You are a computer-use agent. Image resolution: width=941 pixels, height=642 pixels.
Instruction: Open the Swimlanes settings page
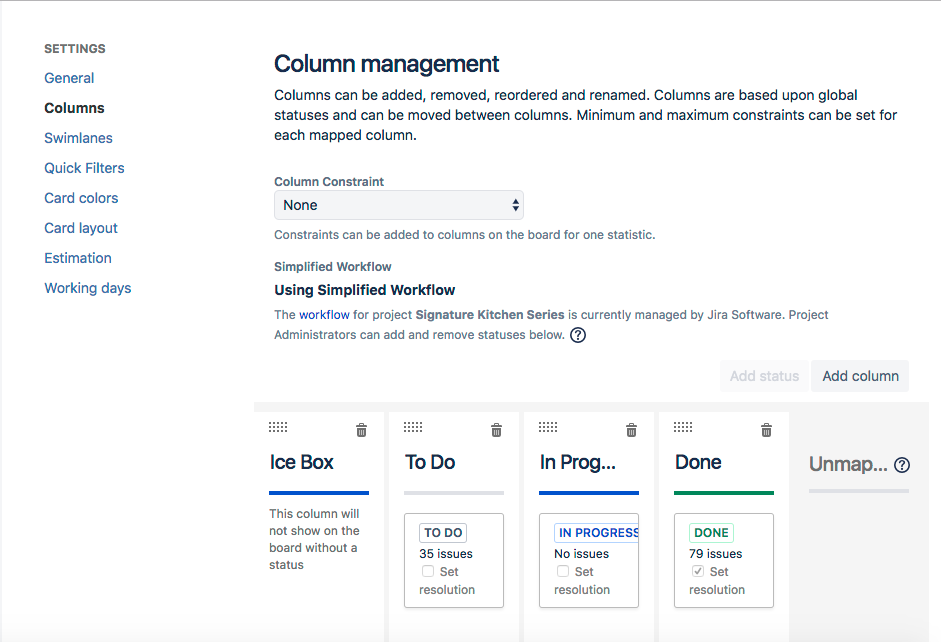coord(78,138)
